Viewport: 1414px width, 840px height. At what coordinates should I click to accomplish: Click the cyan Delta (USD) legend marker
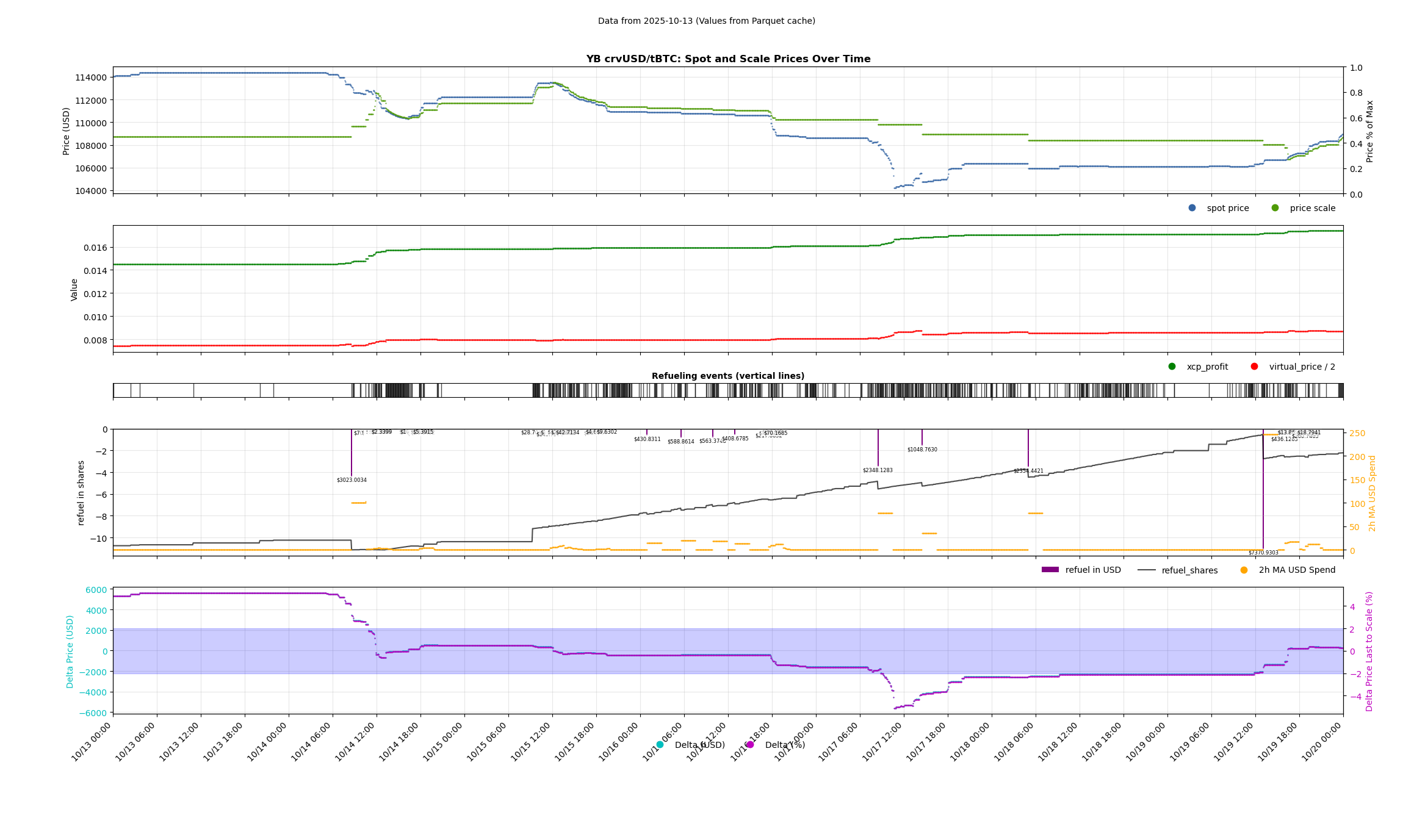point(660,745)
